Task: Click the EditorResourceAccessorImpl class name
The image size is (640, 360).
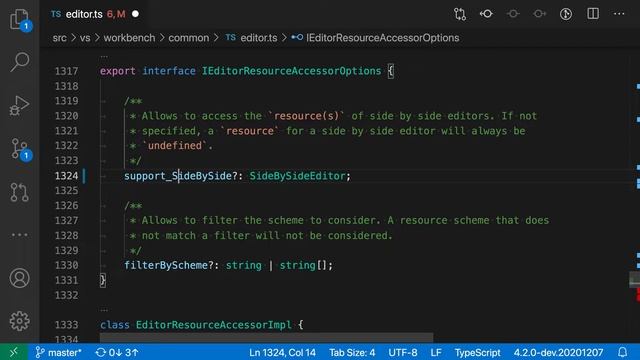Action: [x=213, y=325]
